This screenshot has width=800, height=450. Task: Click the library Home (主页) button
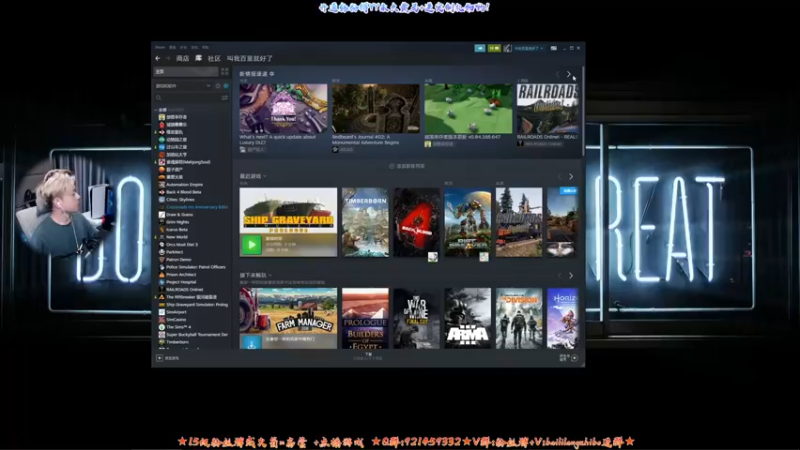tap(186, 71)
